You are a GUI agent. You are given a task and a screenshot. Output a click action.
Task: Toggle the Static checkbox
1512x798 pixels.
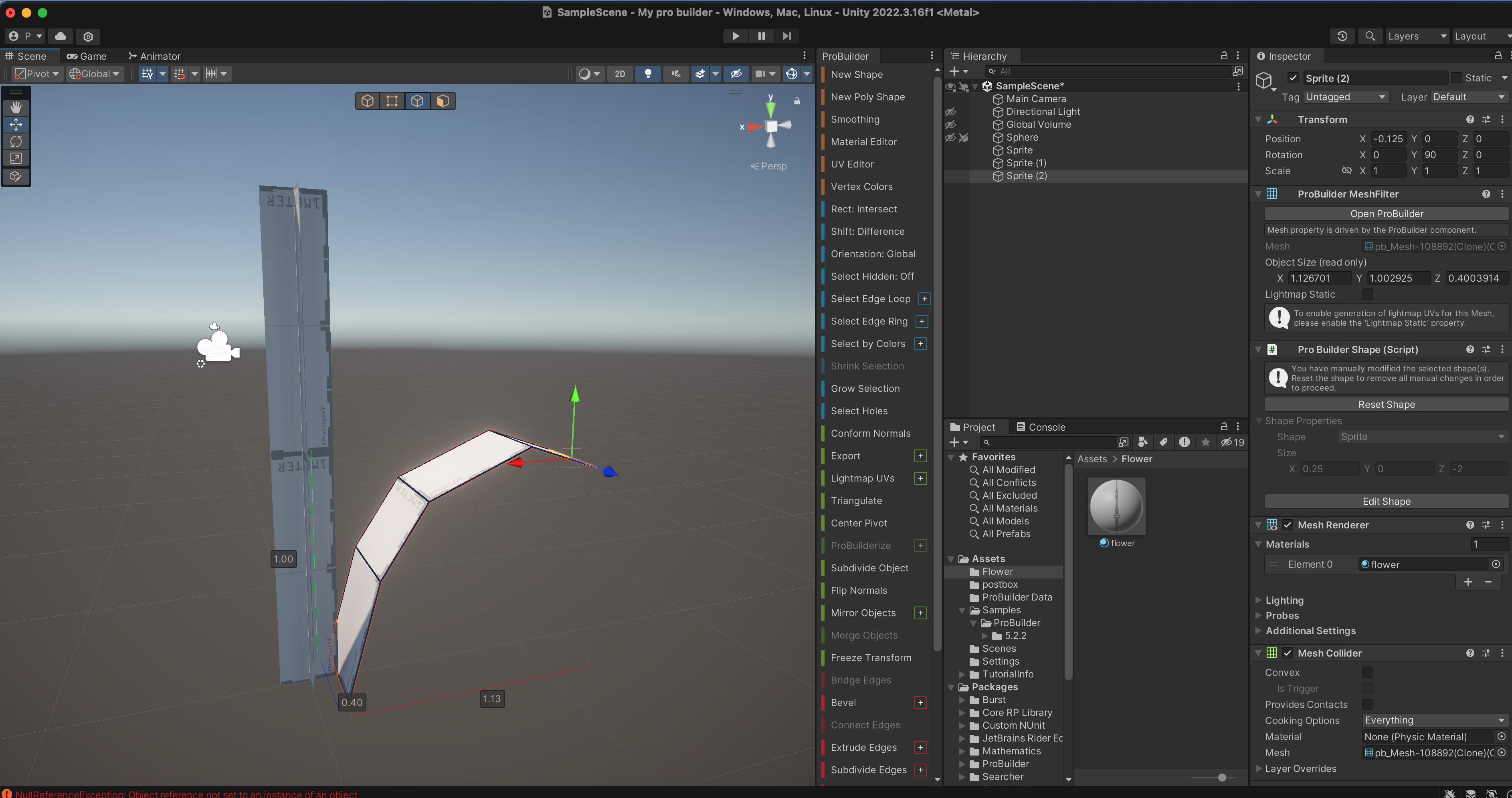point(1457,78)
